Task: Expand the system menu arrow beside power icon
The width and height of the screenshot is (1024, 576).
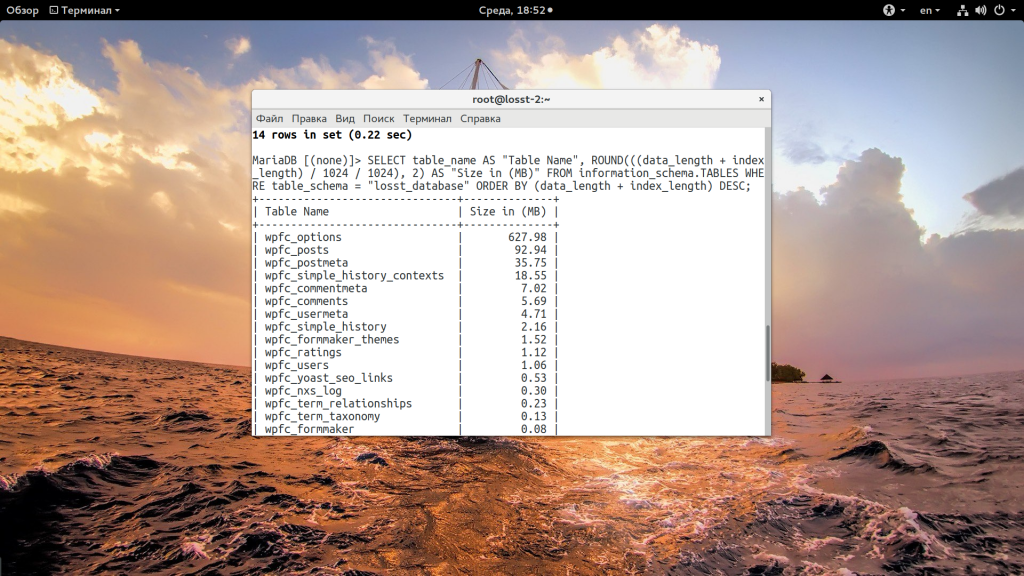Action: (1013, 10)
